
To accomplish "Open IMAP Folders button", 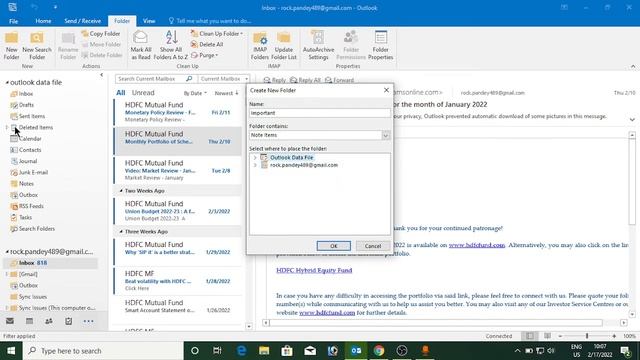I will pyautogui.click(x=260, y=45).
